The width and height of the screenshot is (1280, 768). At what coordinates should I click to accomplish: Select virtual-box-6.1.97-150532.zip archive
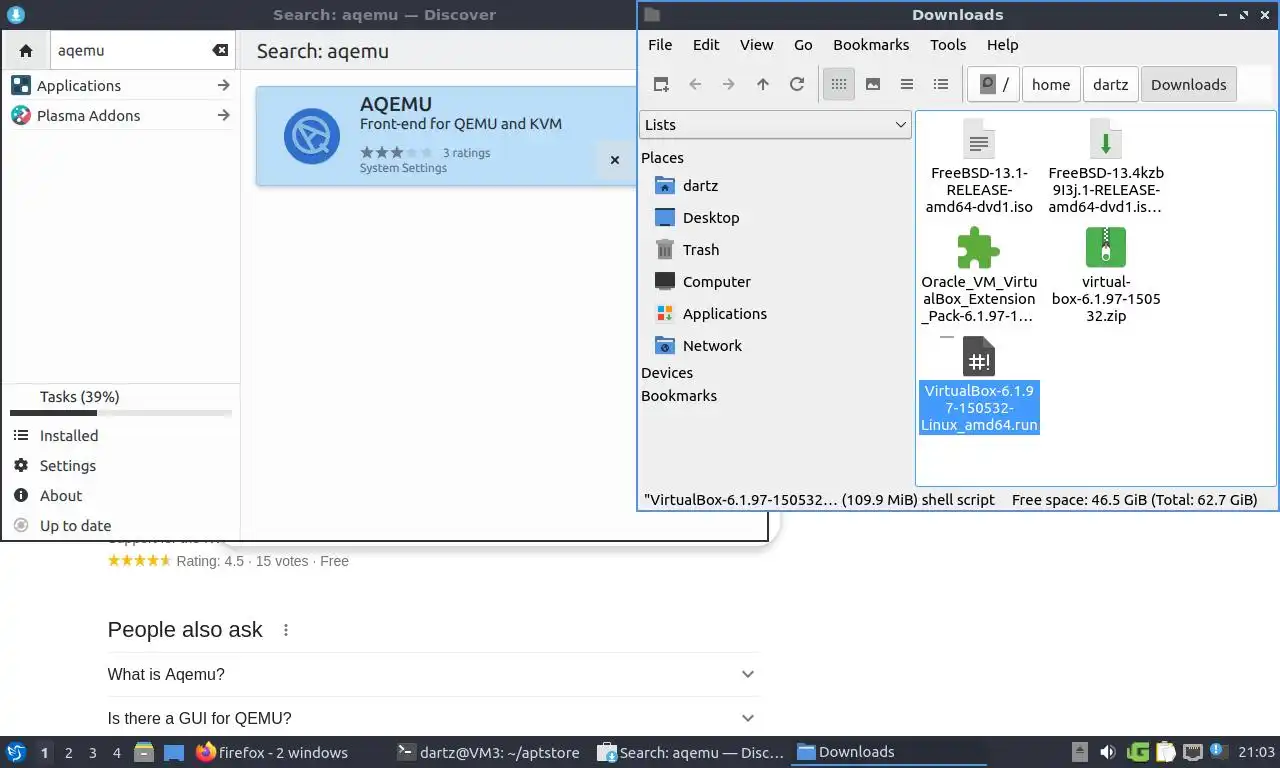(1106, 276)
